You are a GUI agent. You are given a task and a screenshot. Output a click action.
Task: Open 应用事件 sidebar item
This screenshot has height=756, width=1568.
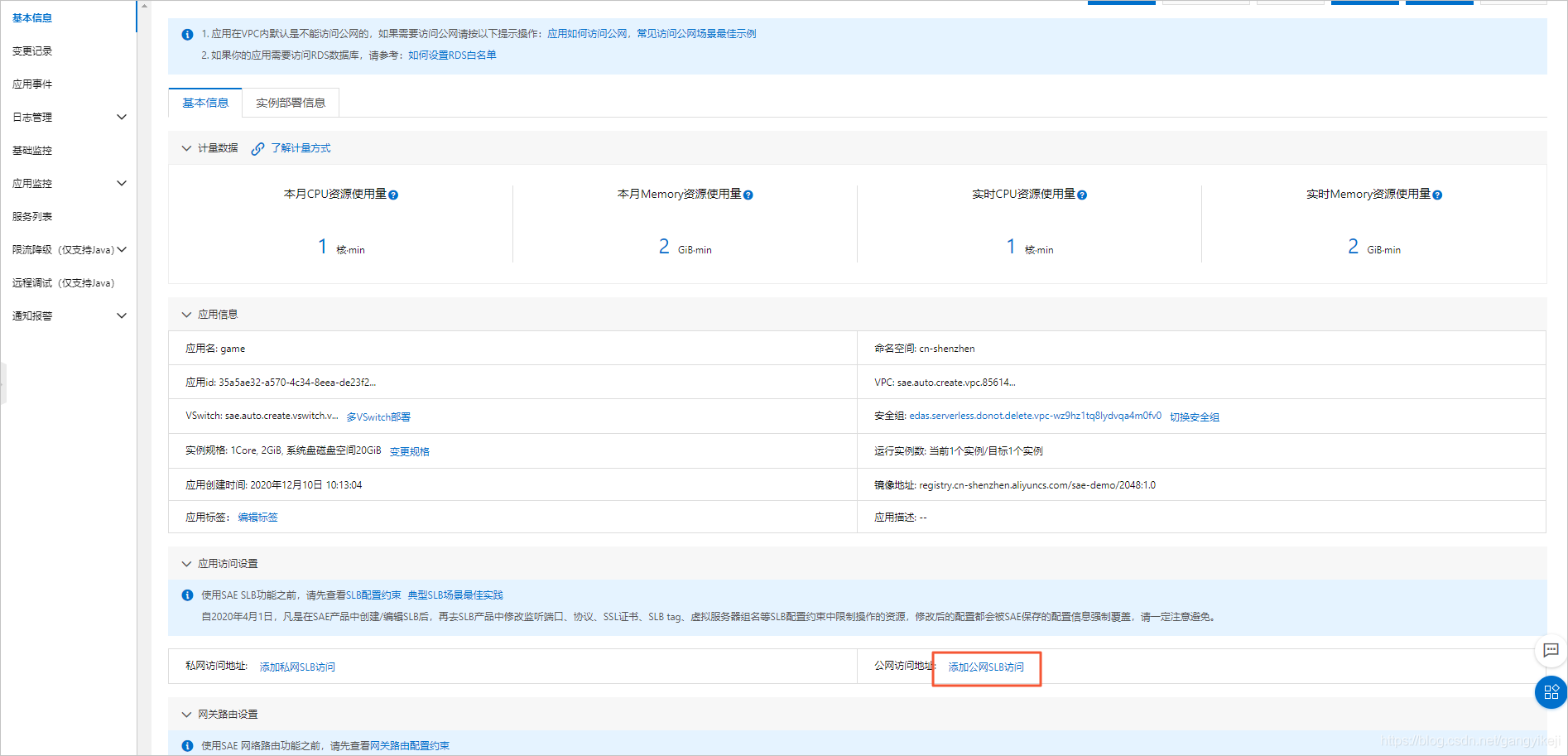pos(32,84)
